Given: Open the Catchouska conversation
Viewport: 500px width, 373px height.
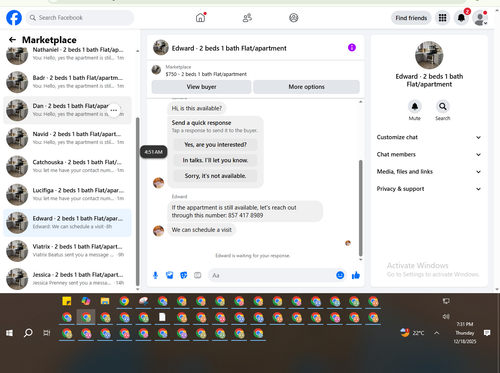Looking at the screenshot, I should pyautogui.click(x=67, y=166).
